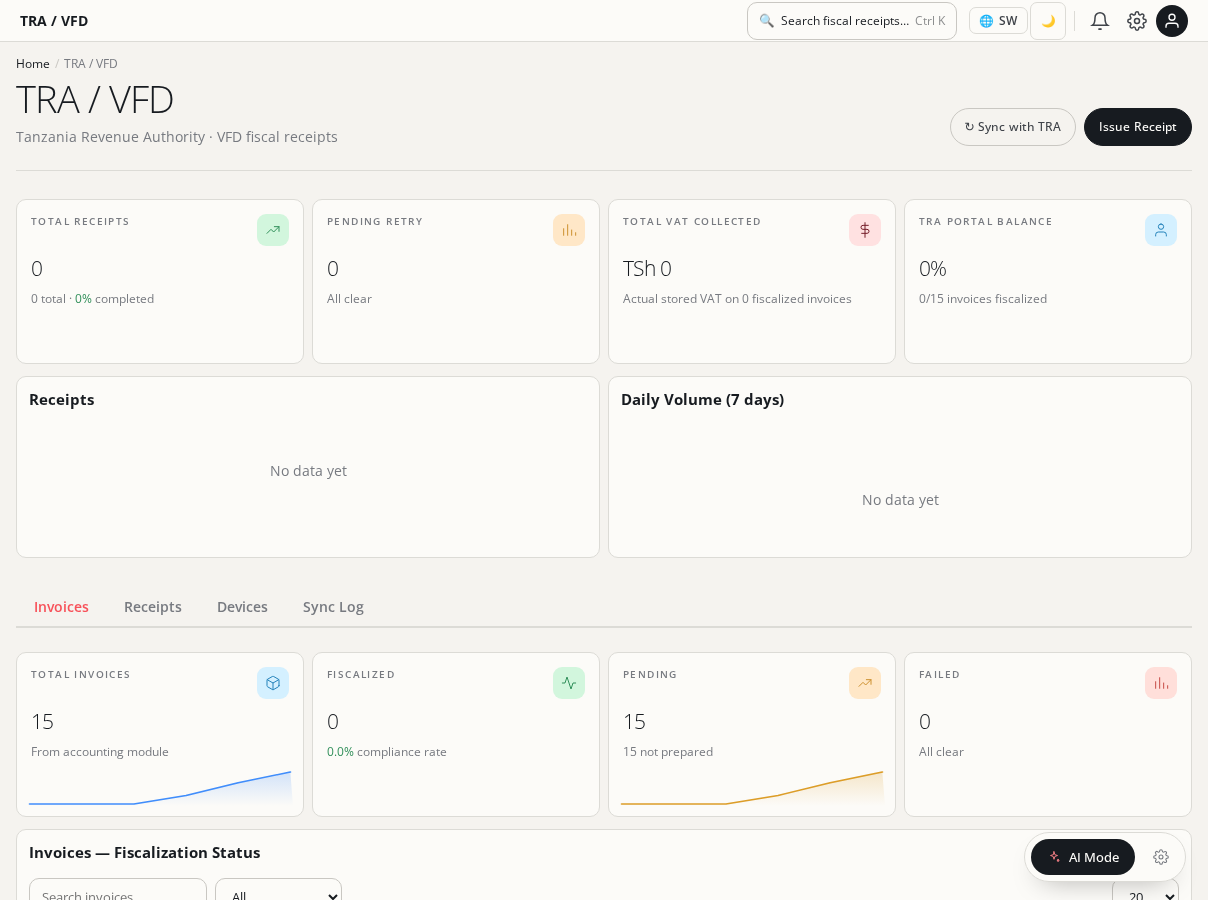This screenshot has width=1208, height=900.
Task: Click the 'TSh 0' VAT value
Action: click(x=647, y=268)
